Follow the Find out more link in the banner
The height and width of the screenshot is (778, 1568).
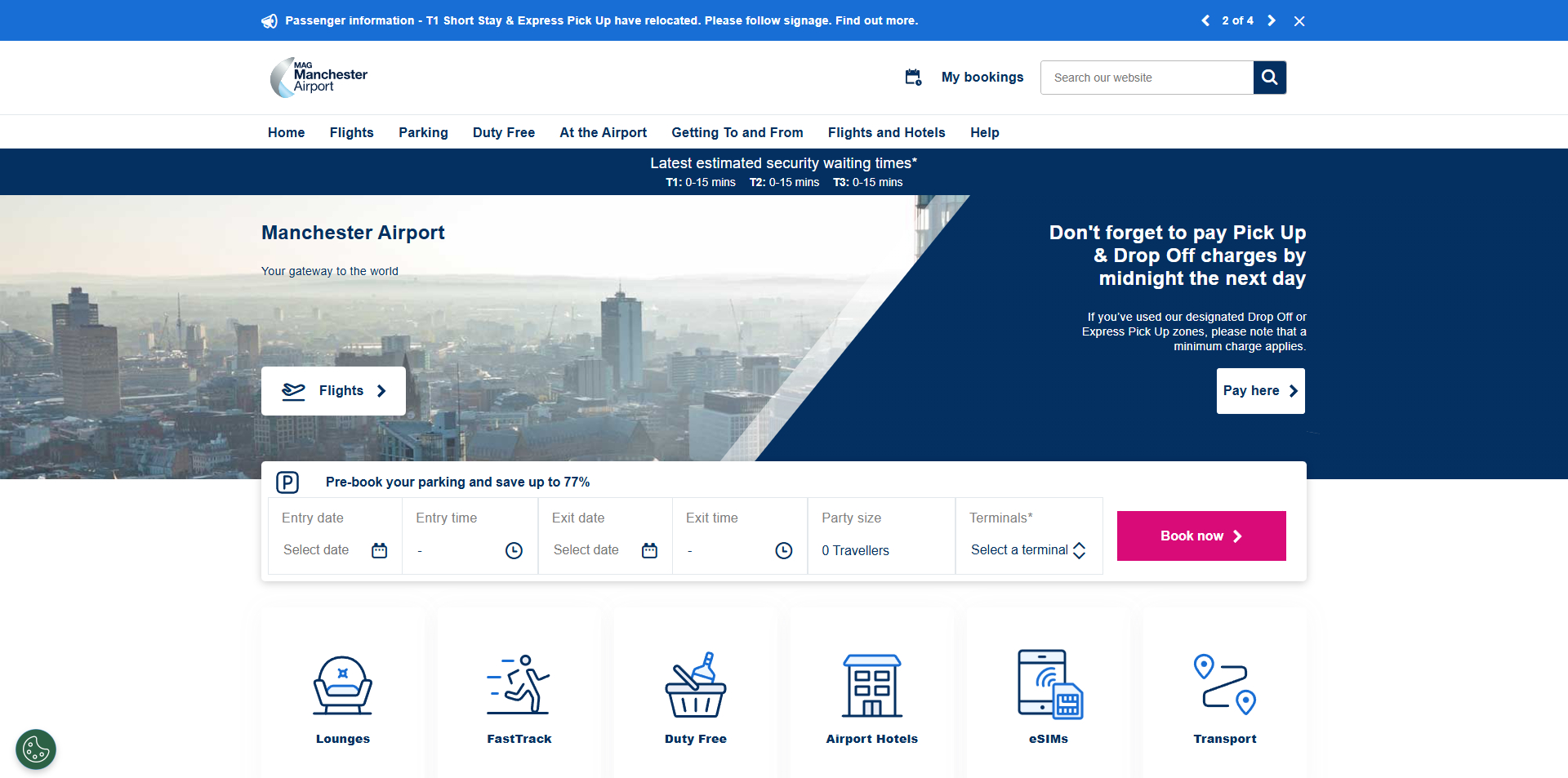(x=877, y=20)
